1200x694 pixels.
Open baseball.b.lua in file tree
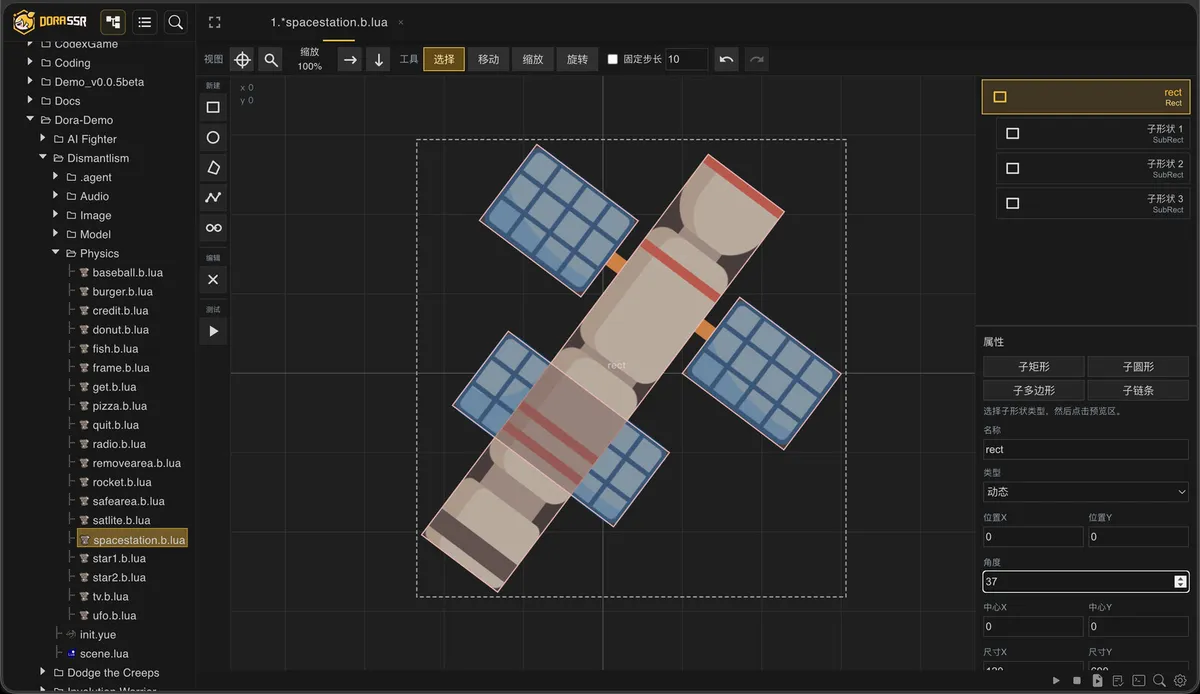coord(127,273)
